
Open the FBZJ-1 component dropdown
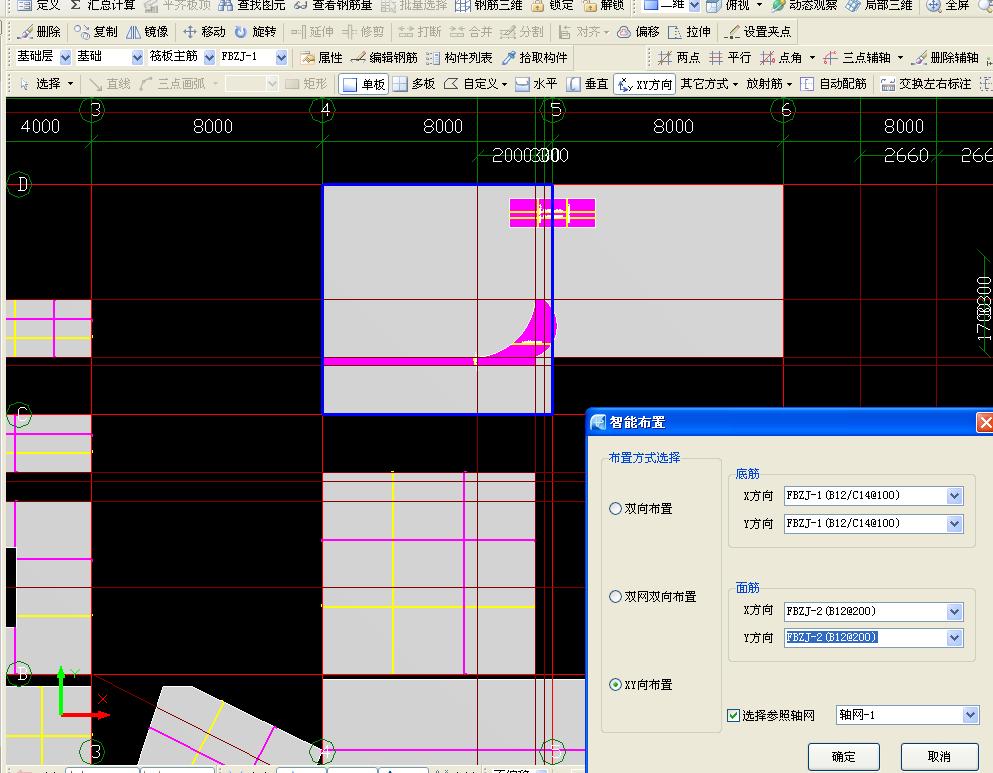click(x=282, y=58)
